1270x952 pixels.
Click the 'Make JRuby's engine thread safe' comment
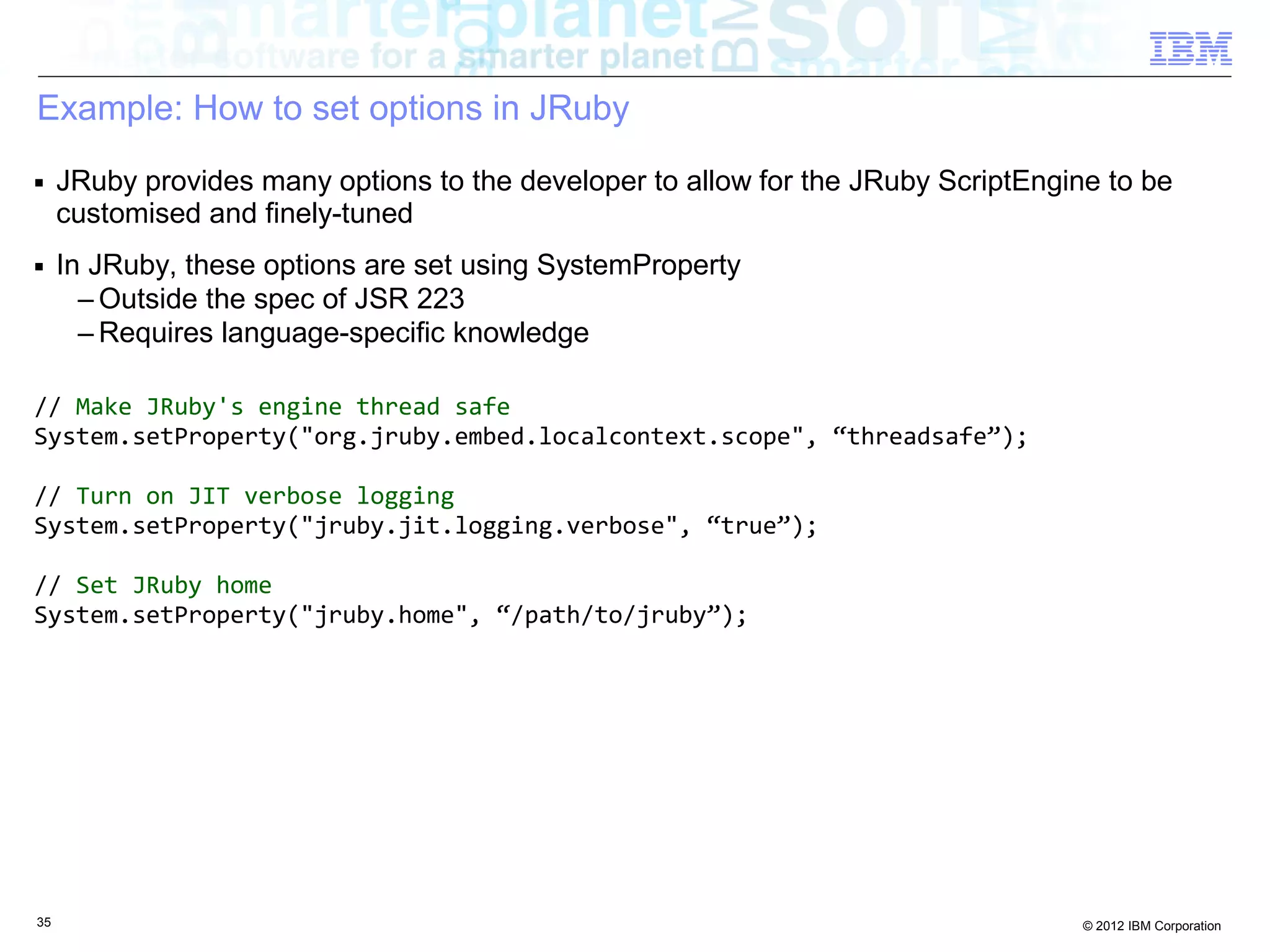pyautogui.click(x=272, y=407)
